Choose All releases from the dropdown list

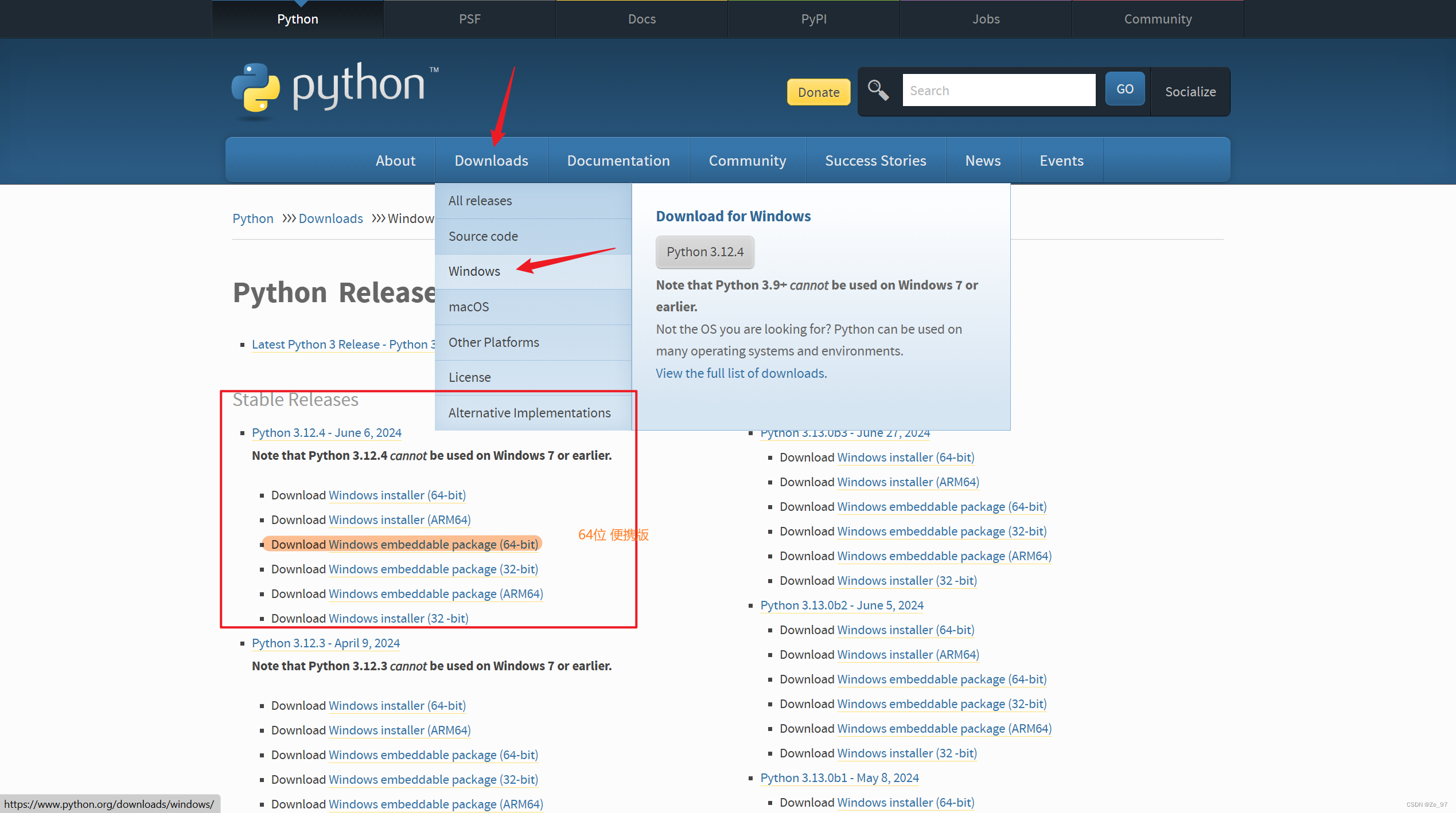(480, 201)
